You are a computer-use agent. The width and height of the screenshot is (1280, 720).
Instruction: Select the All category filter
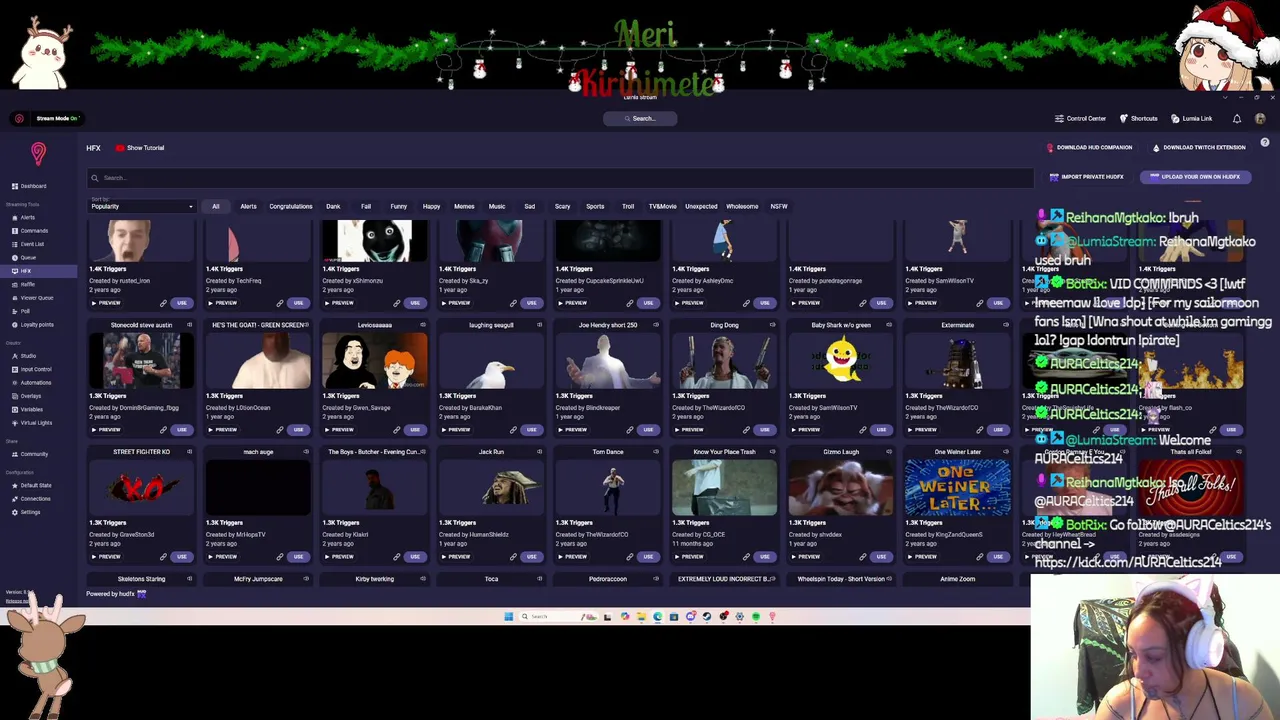pos(215,206)
